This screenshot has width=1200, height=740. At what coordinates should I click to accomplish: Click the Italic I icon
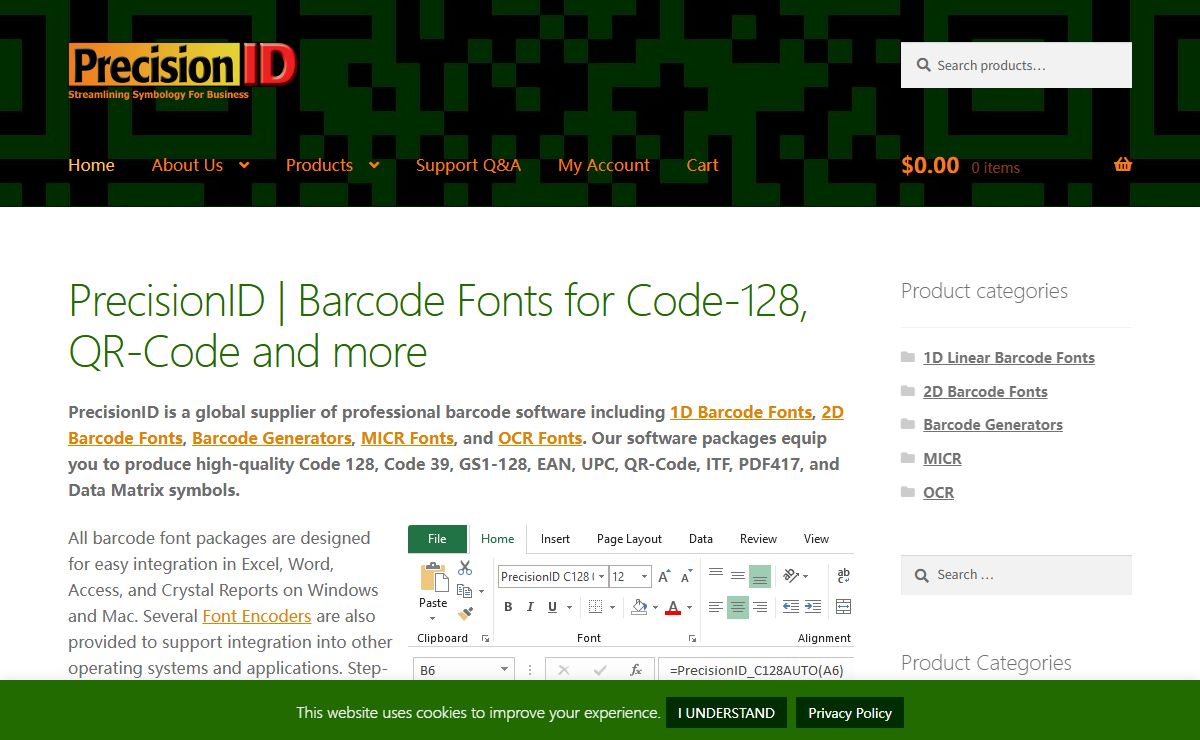(x=529, y=607)
